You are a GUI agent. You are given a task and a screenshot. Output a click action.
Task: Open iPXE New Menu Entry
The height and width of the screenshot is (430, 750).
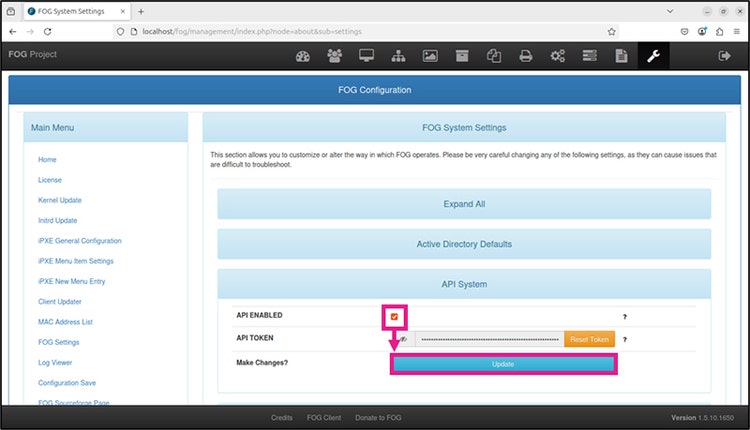(x=71, y=281)
